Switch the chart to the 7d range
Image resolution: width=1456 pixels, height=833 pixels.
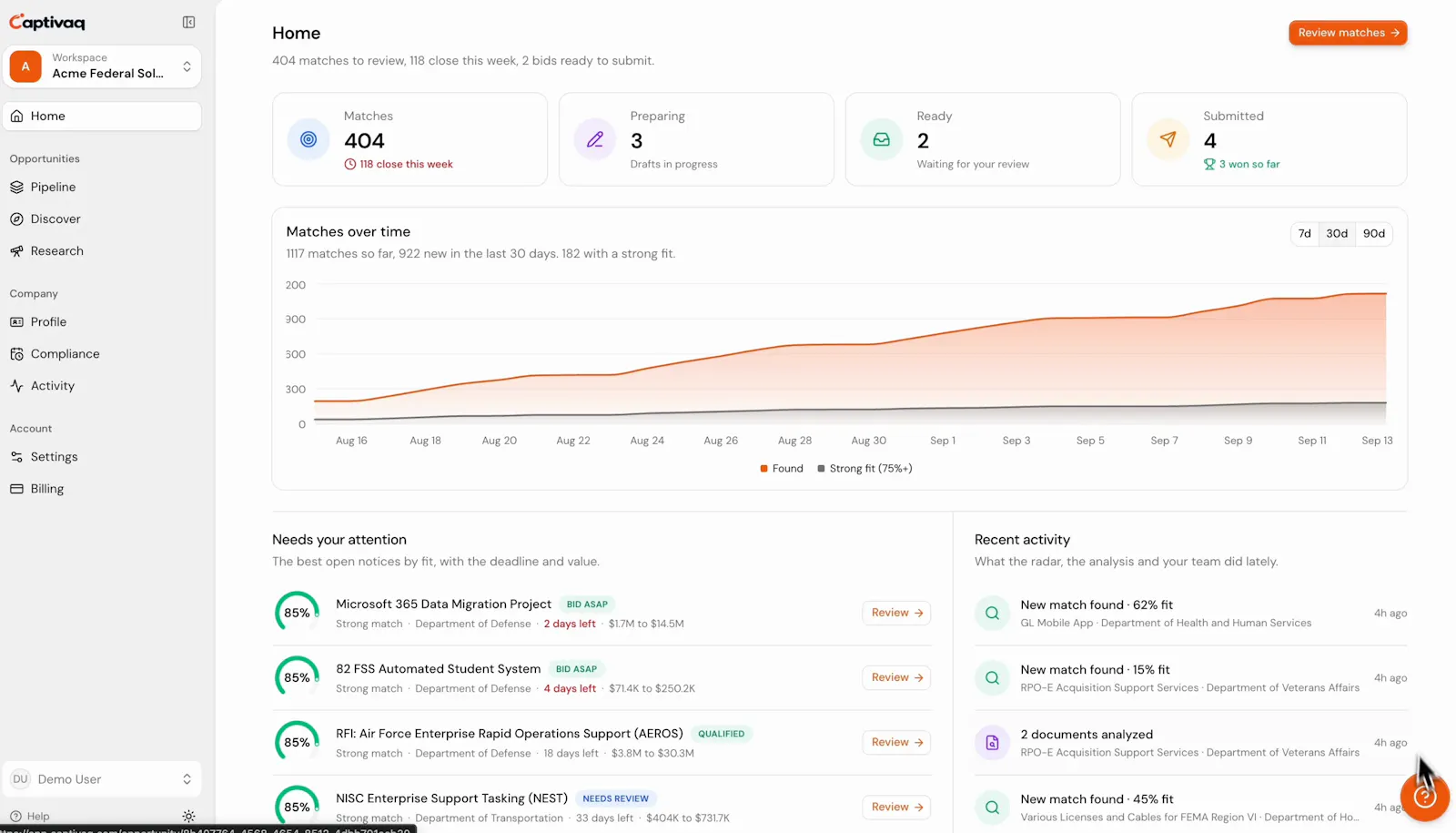[x=1305, y=233]
